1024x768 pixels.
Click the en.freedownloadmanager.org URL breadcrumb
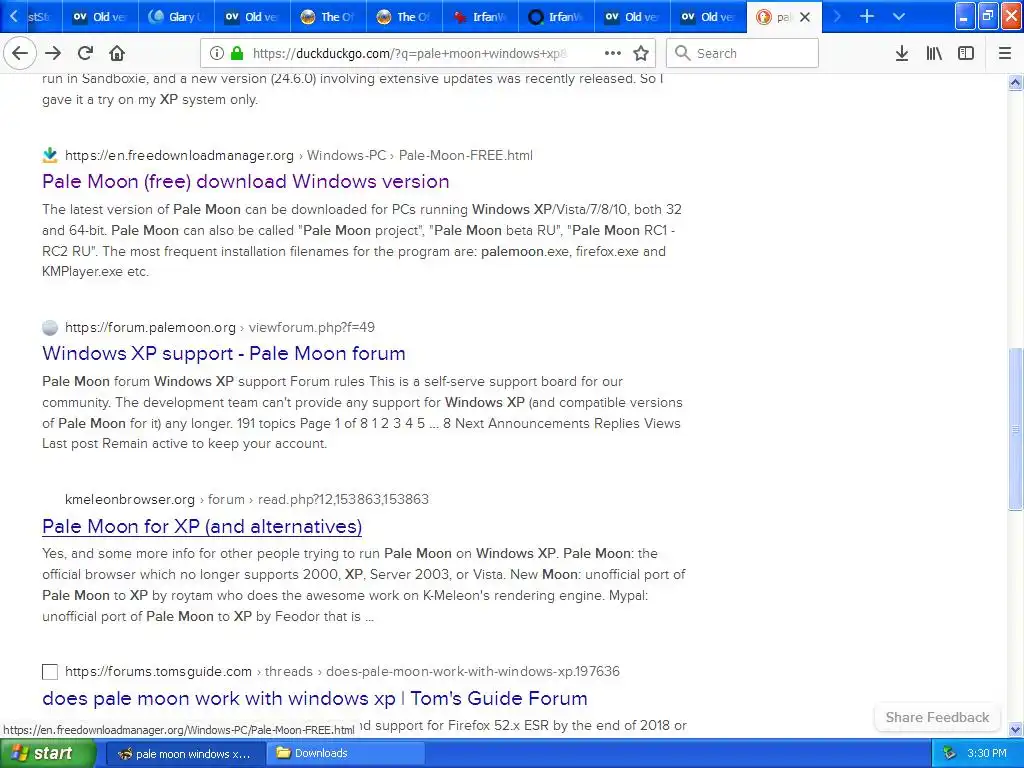point(298,155)
